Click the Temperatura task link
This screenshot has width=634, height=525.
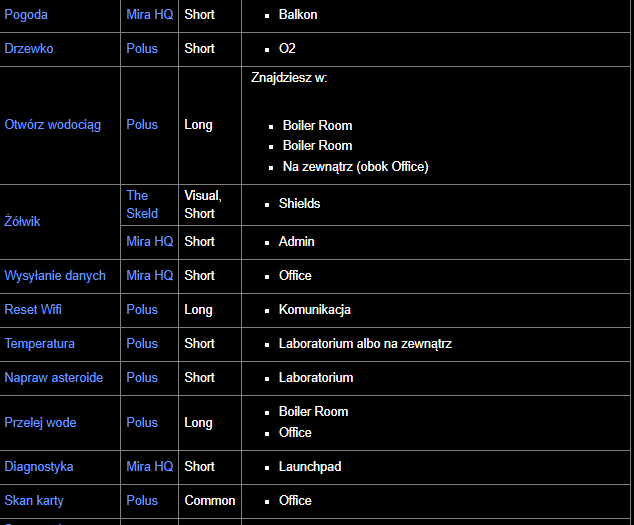40,343
